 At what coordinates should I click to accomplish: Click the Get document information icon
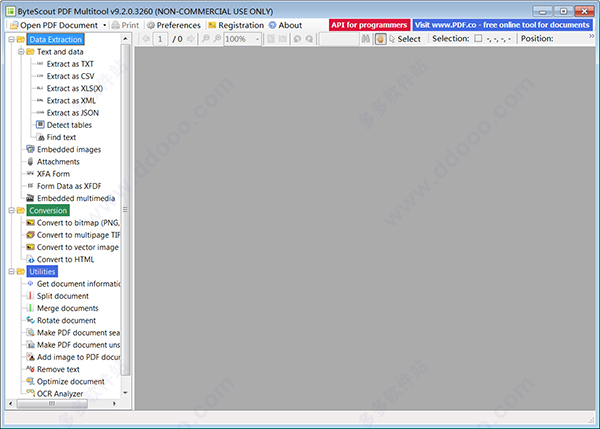30,284
